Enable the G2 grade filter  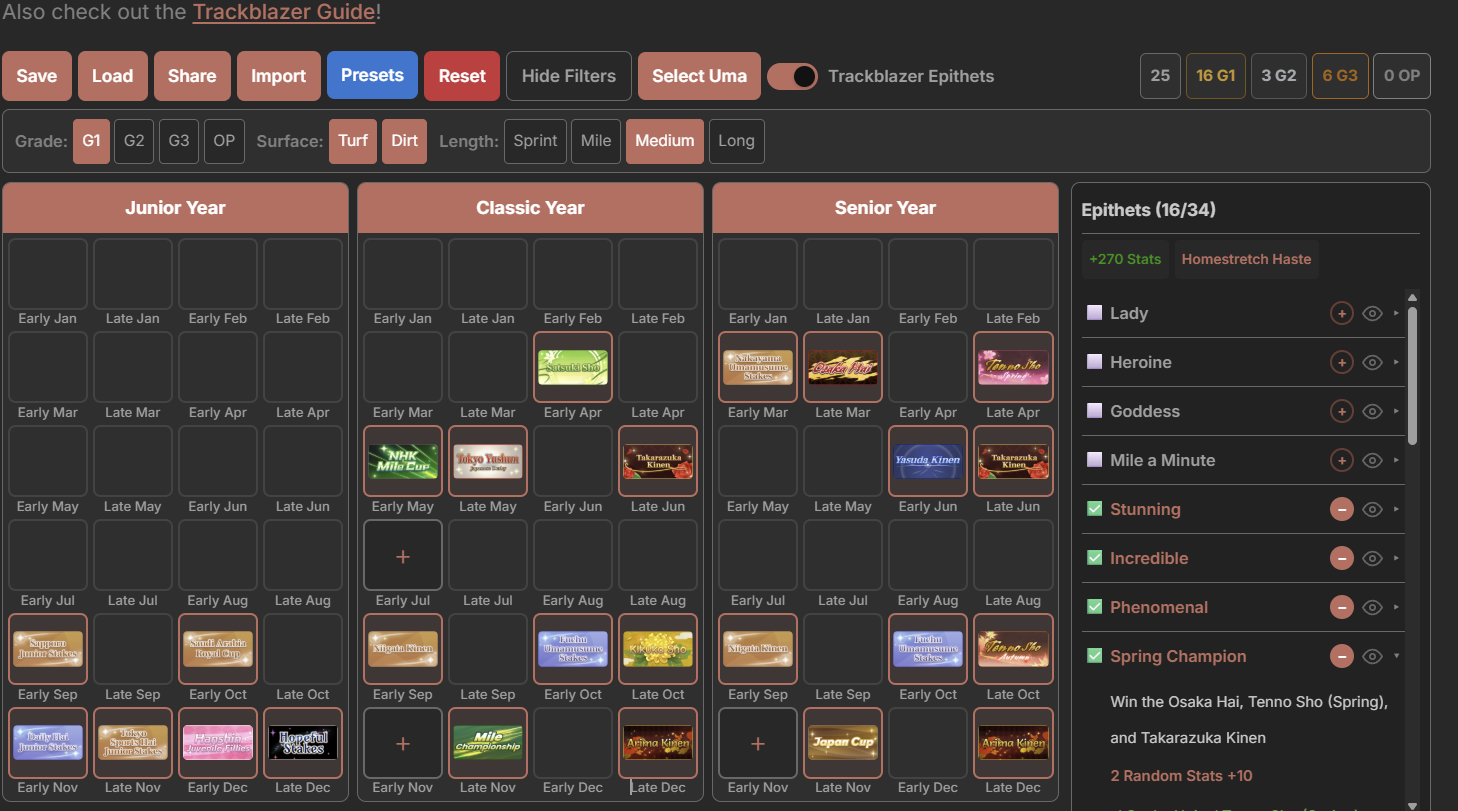(134, 141)
